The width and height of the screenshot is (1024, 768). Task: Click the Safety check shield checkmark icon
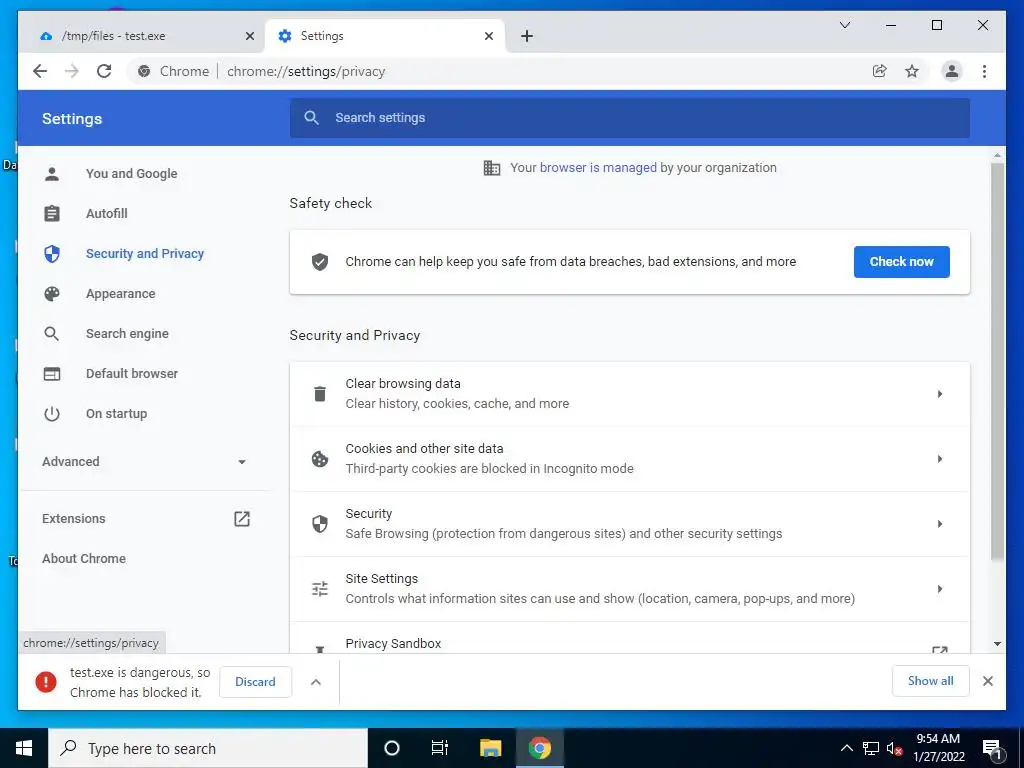point(320,262)
